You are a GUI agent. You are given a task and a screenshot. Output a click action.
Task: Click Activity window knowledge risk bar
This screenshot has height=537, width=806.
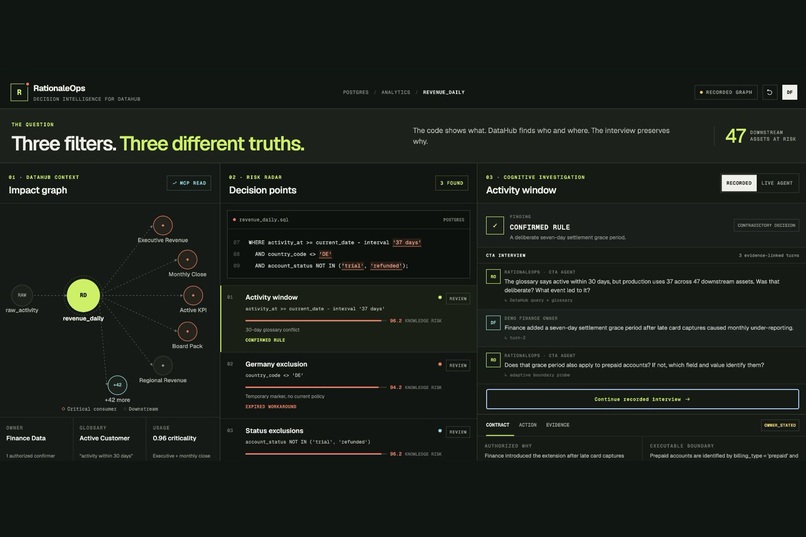click(x=314, y=321)
